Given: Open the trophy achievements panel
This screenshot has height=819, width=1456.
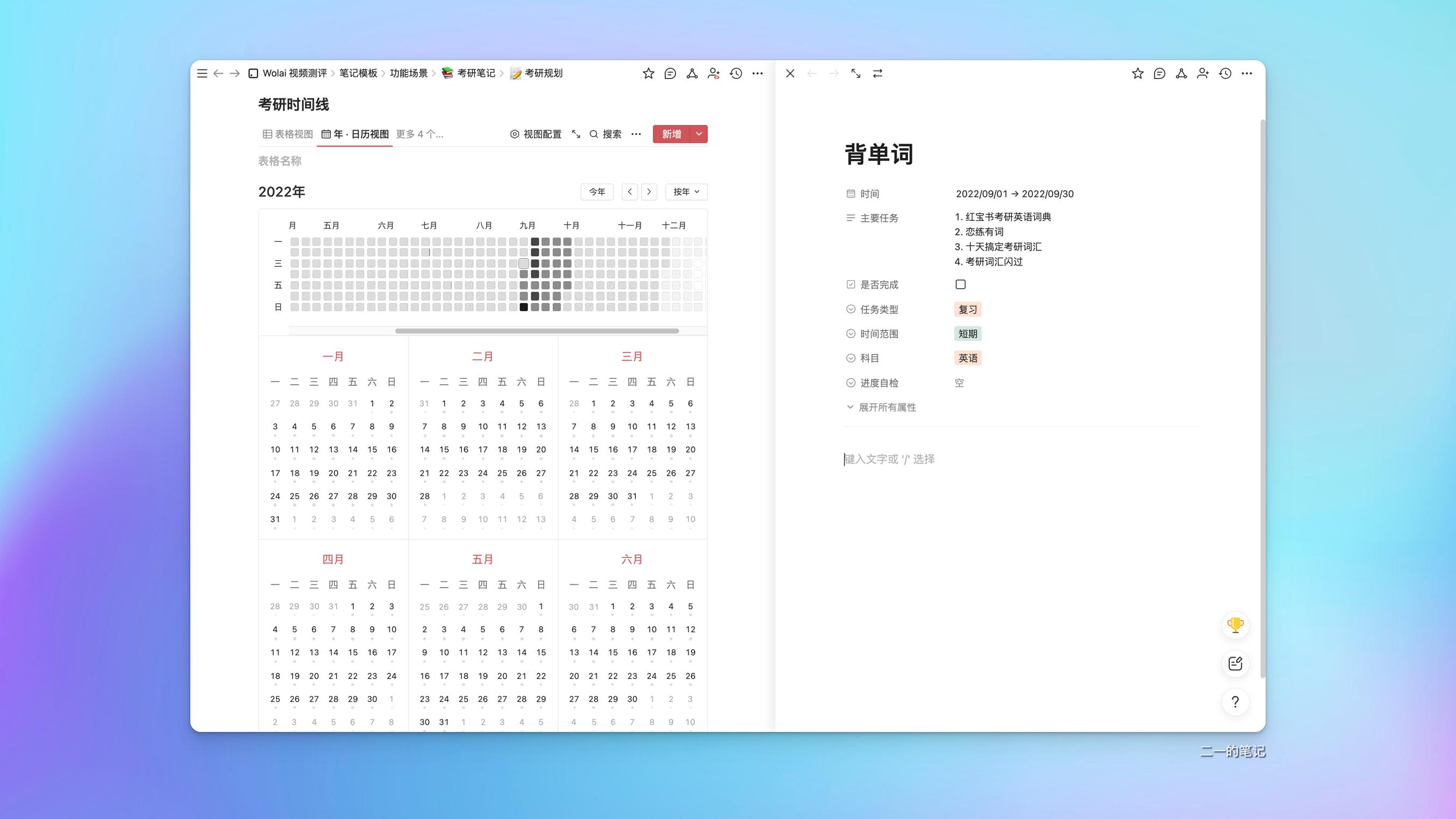Looking at the screenshot, I should (1235, 625).
